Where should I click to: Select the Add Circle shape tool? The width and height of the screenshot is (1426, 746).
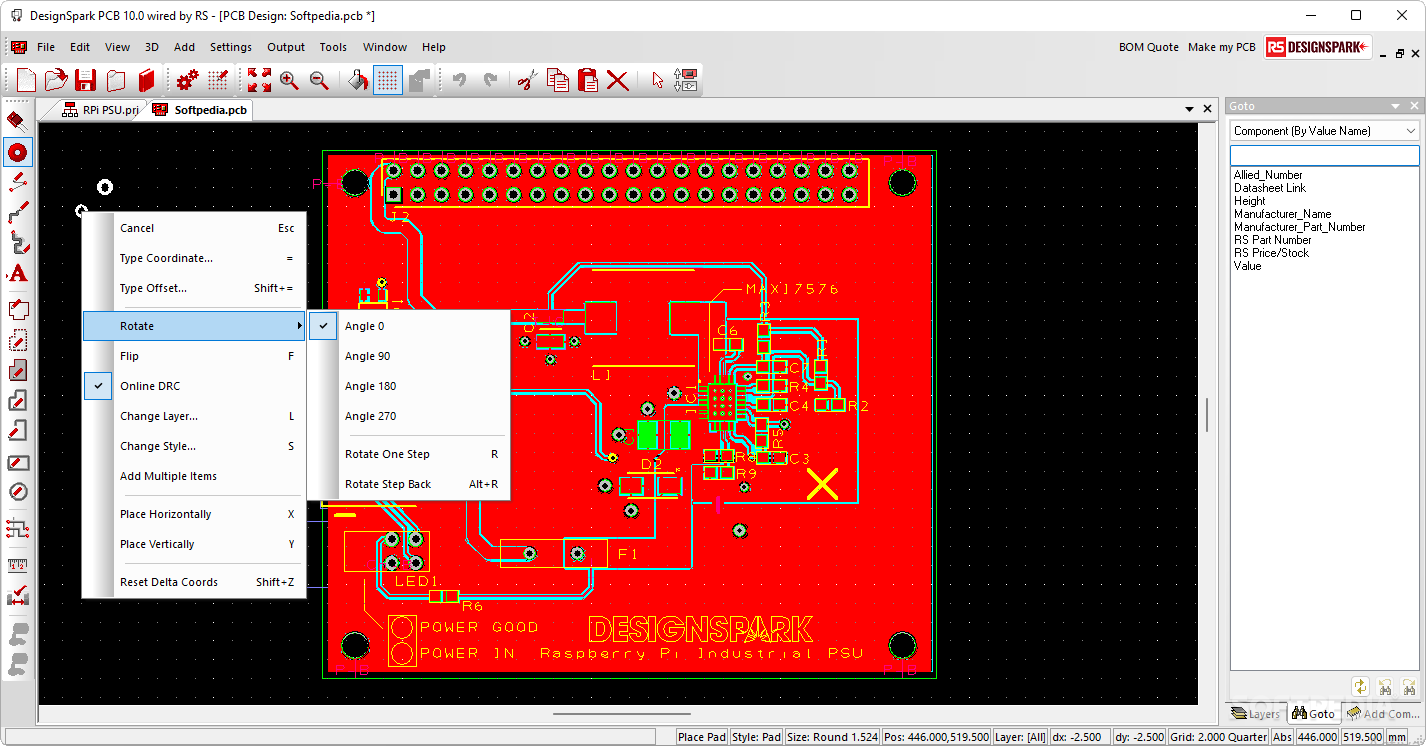click(x=17, y=492)
